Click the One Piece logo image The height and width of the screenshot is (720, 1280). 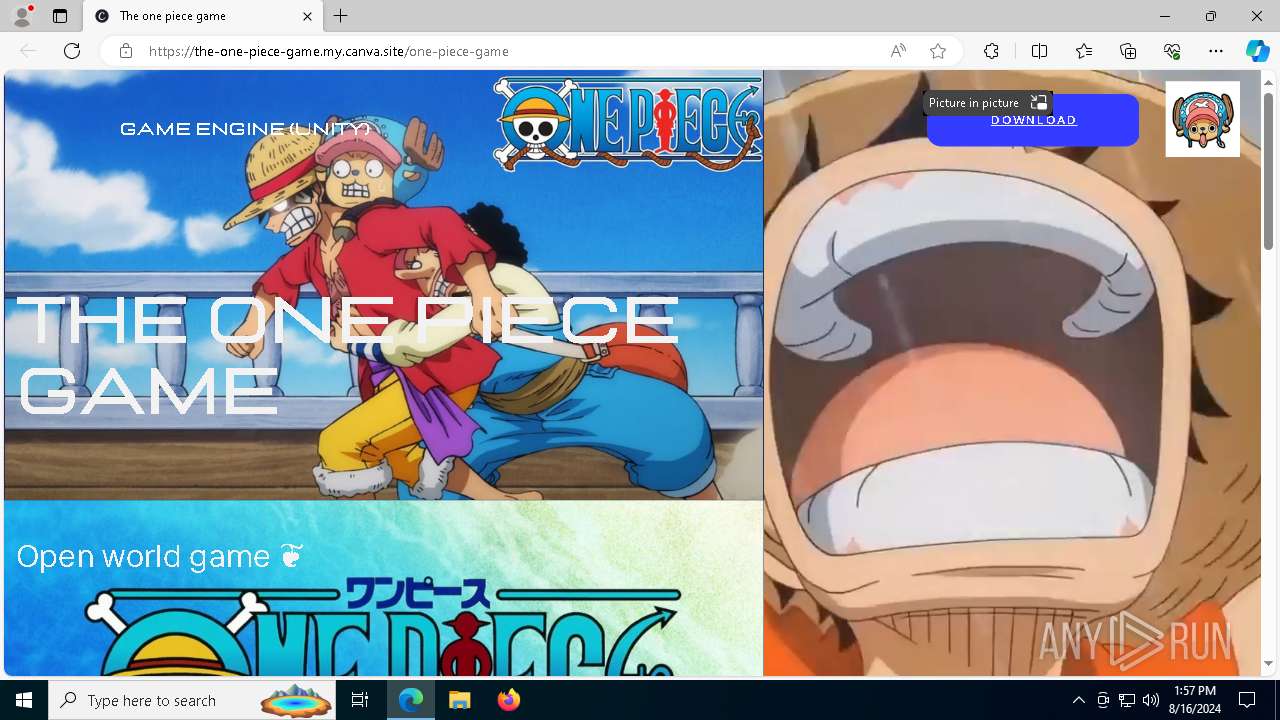[x=627, y=122]
